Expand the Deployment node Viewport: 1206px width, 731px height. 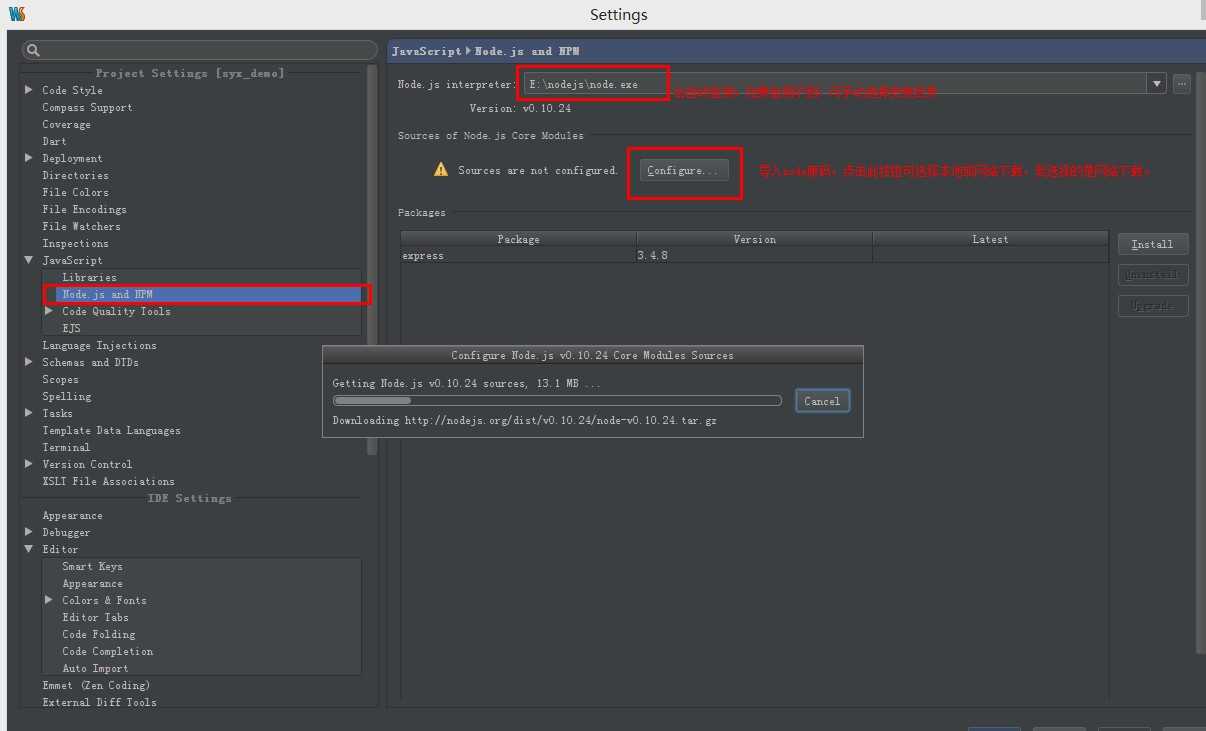[x=29, y=158]
